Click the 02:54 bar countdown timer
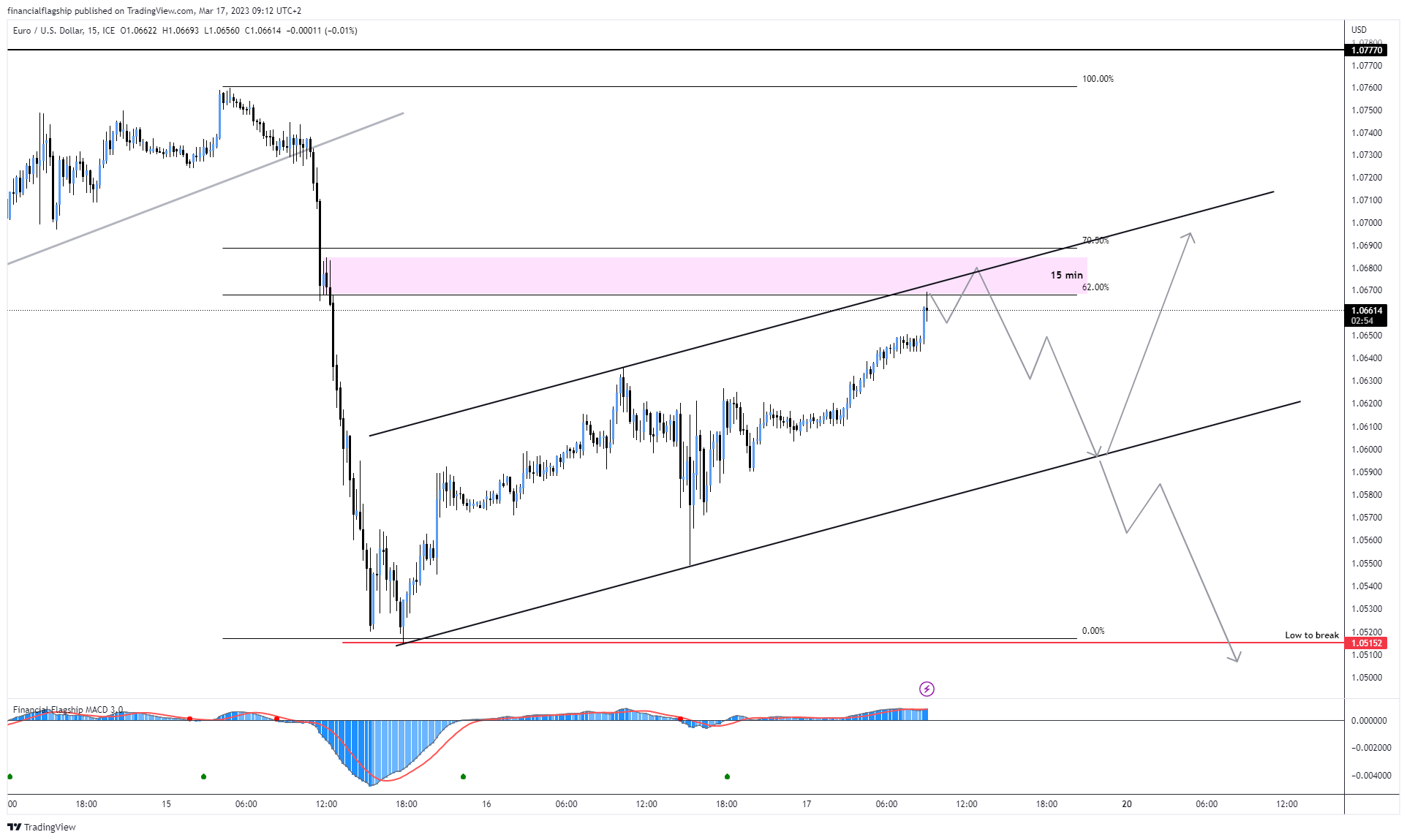 1362,321
